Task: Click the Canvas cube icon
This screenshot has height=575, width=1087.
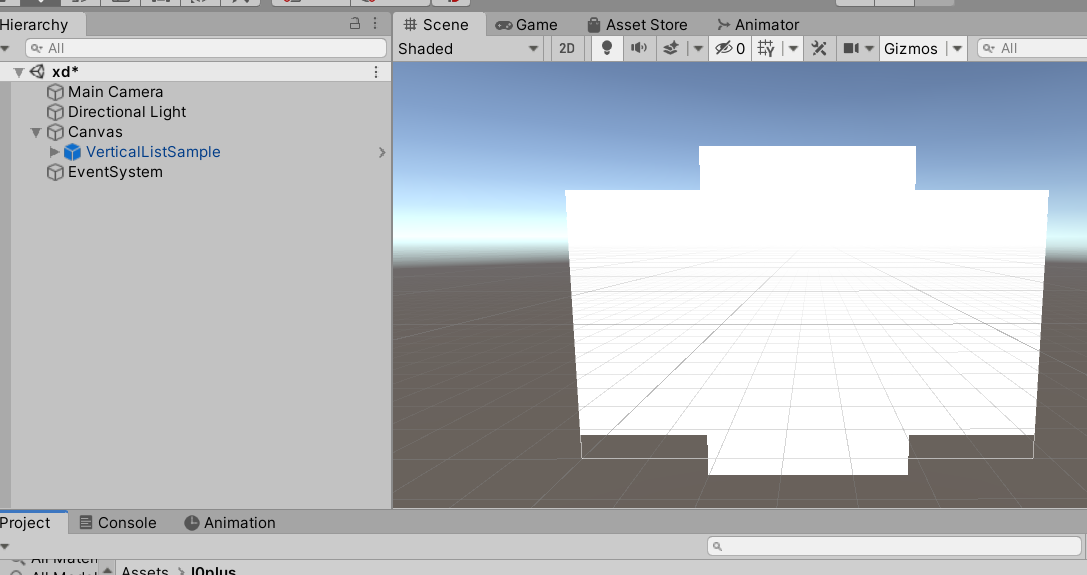Action: 55,132
